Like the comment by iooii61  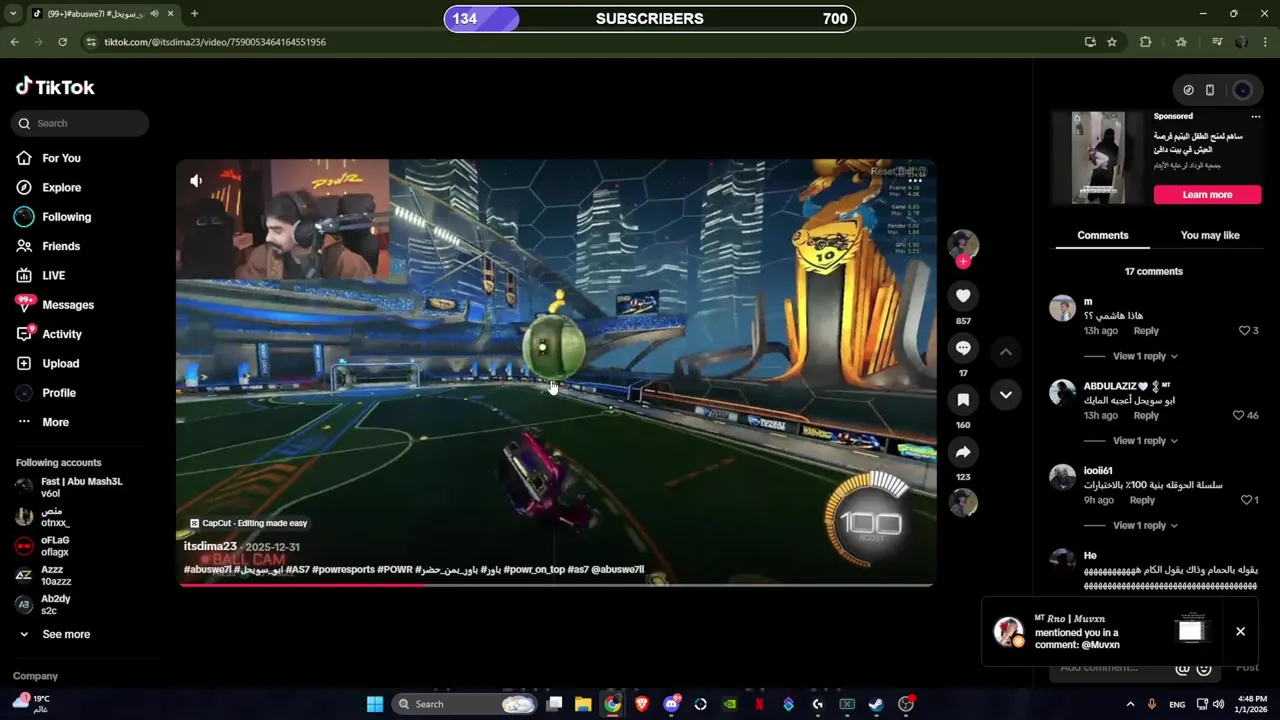[1246, 500]
